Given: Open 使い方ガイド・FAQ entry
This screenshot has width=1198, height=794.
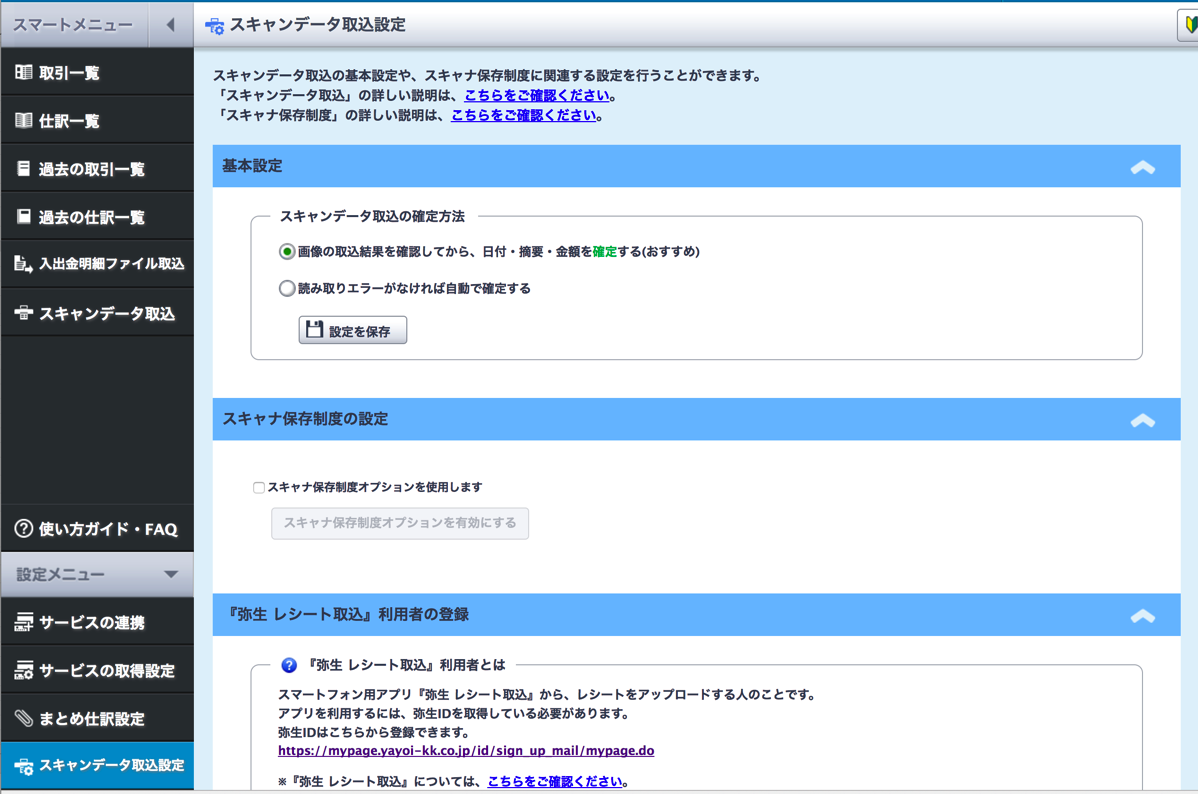Looking at the screenshot, I should (x=97, y=528).
